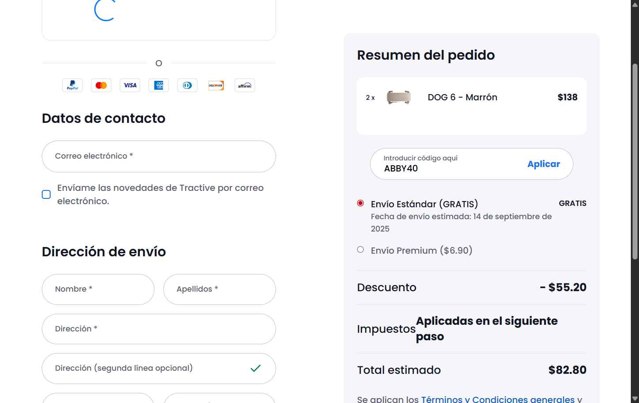Click the $138 product price
The image size is (639, 403).
click(567, 97)
